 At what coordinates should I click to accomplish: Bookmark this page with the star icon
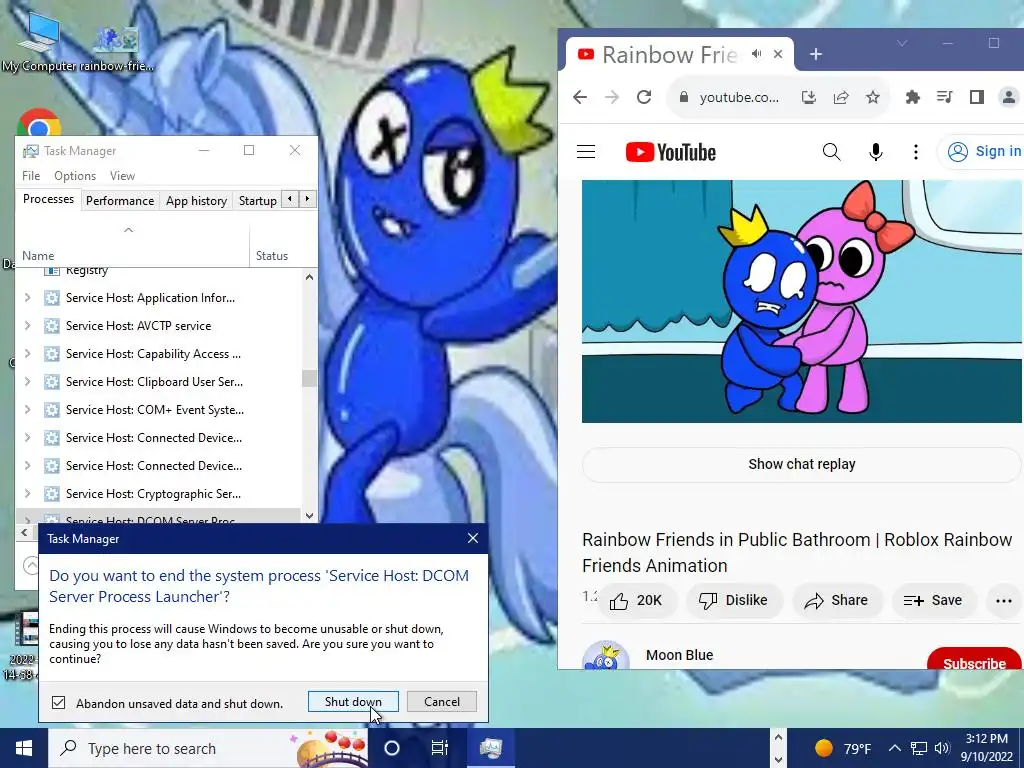tap(872, 97)
